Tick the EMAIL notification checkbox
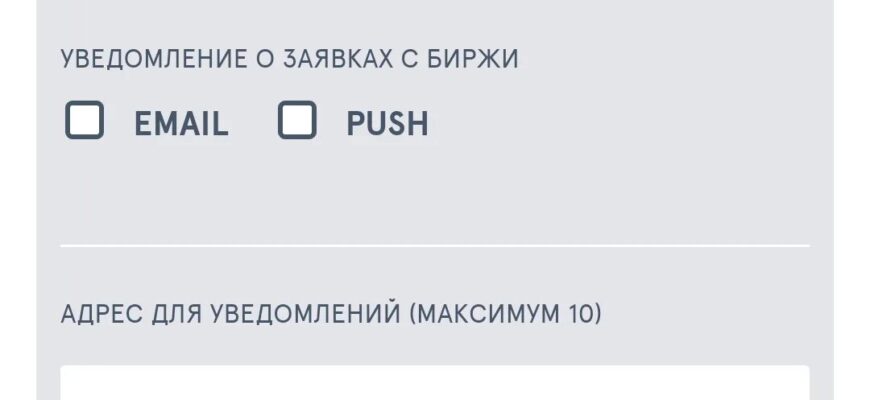Image resolution: width=870 pixels, height=400 pixels. click(84, 122)
